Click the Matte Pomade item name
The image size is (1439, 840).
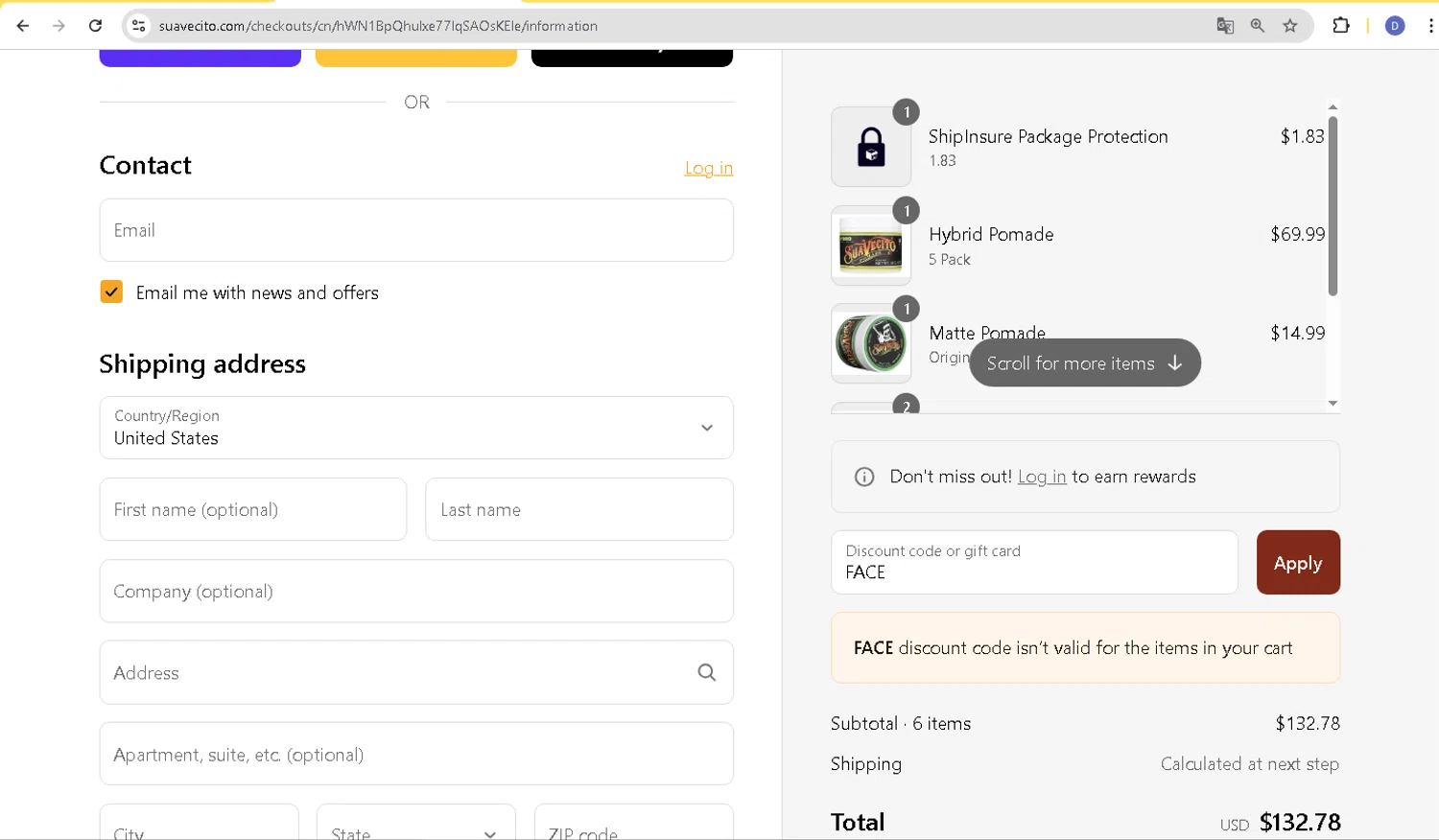coord(987,332)
